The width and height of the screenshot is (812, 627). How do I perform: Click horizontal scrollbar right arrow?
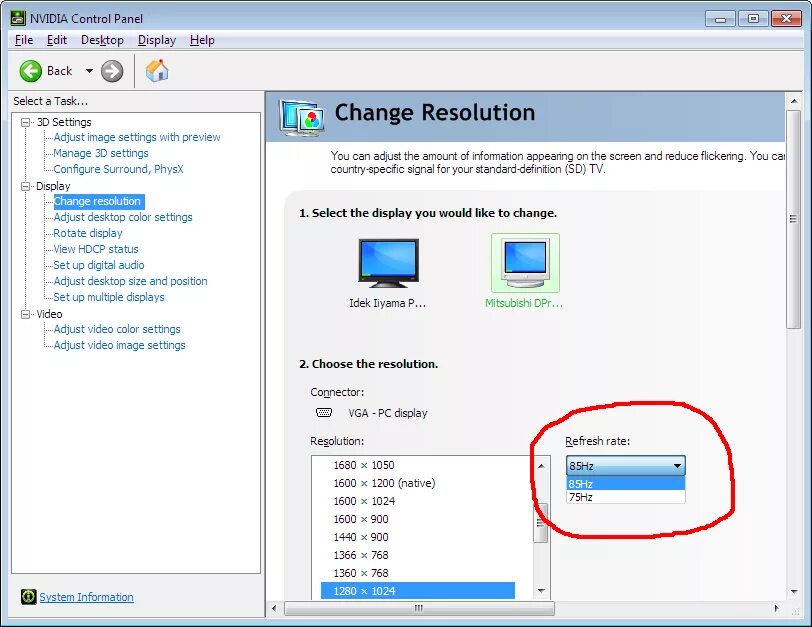(776, 608)
